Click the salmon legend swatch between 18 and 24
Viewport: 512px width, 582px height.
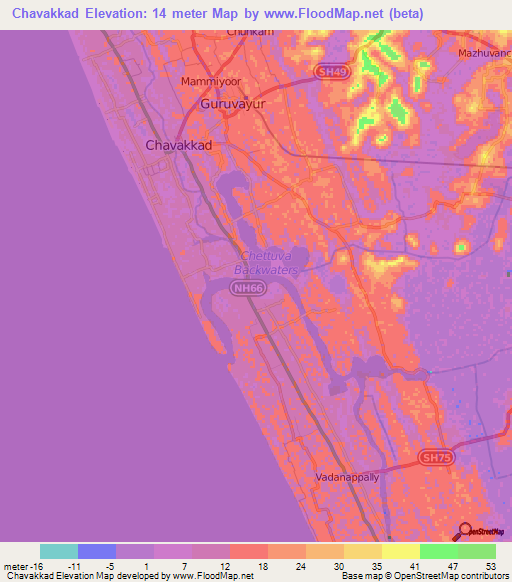[287, 552]
